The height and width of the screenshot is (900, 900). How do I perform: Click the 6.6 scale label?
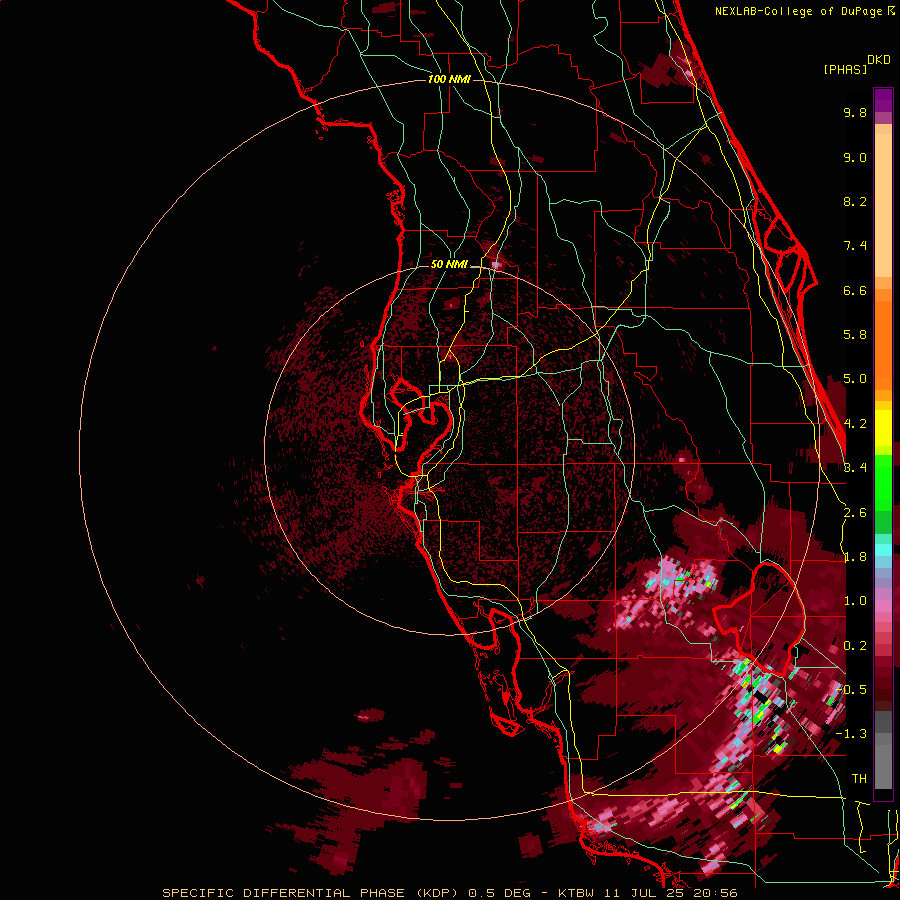coord(855,290)
